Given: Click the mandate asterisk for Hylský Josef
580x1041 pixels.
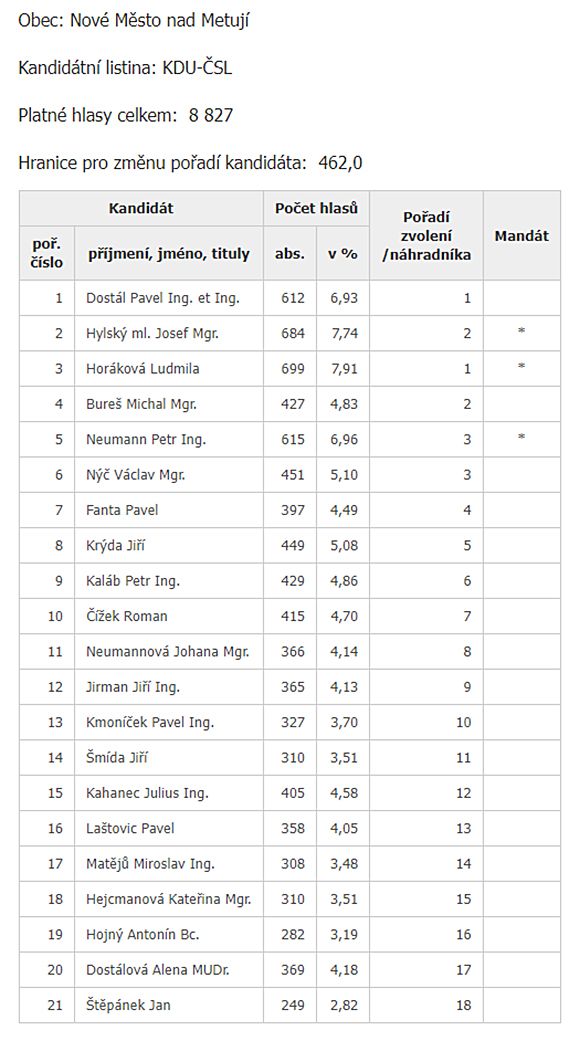Looking at the screenshot, I should click(522, 331).
